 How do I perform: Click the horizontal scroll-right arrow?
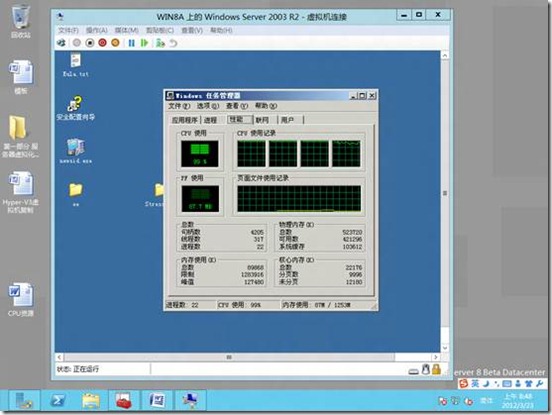point(436,357)
